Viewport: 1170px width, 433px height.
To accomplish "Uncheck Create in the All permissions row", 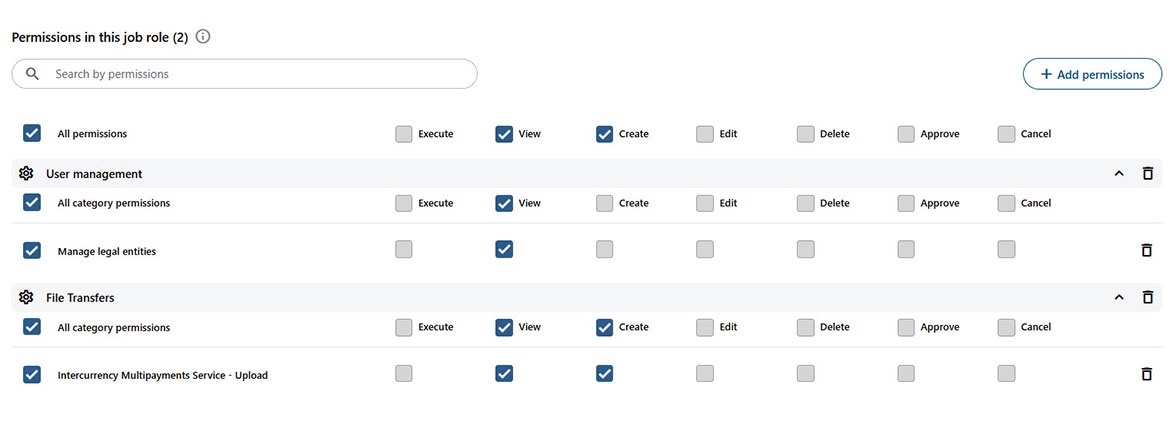I will (x=604, y=134).
